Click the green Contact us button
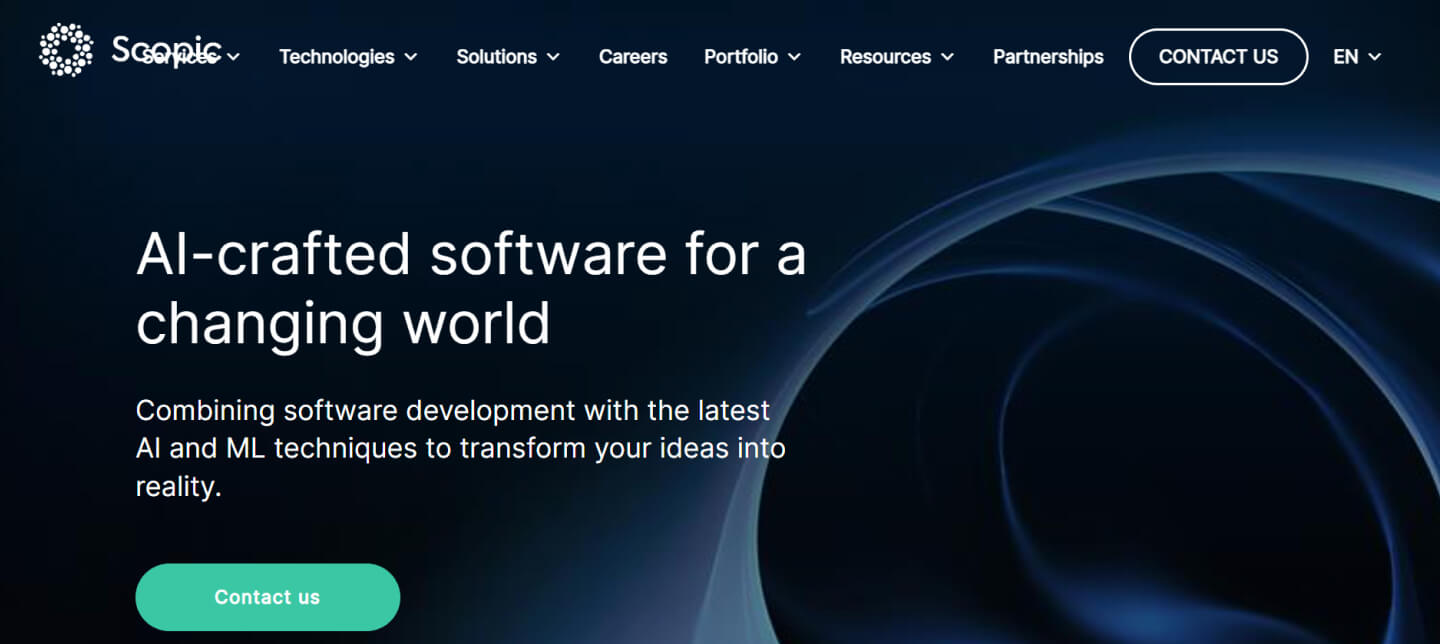This screenshot has height=644, width=1440. point(267,597)
